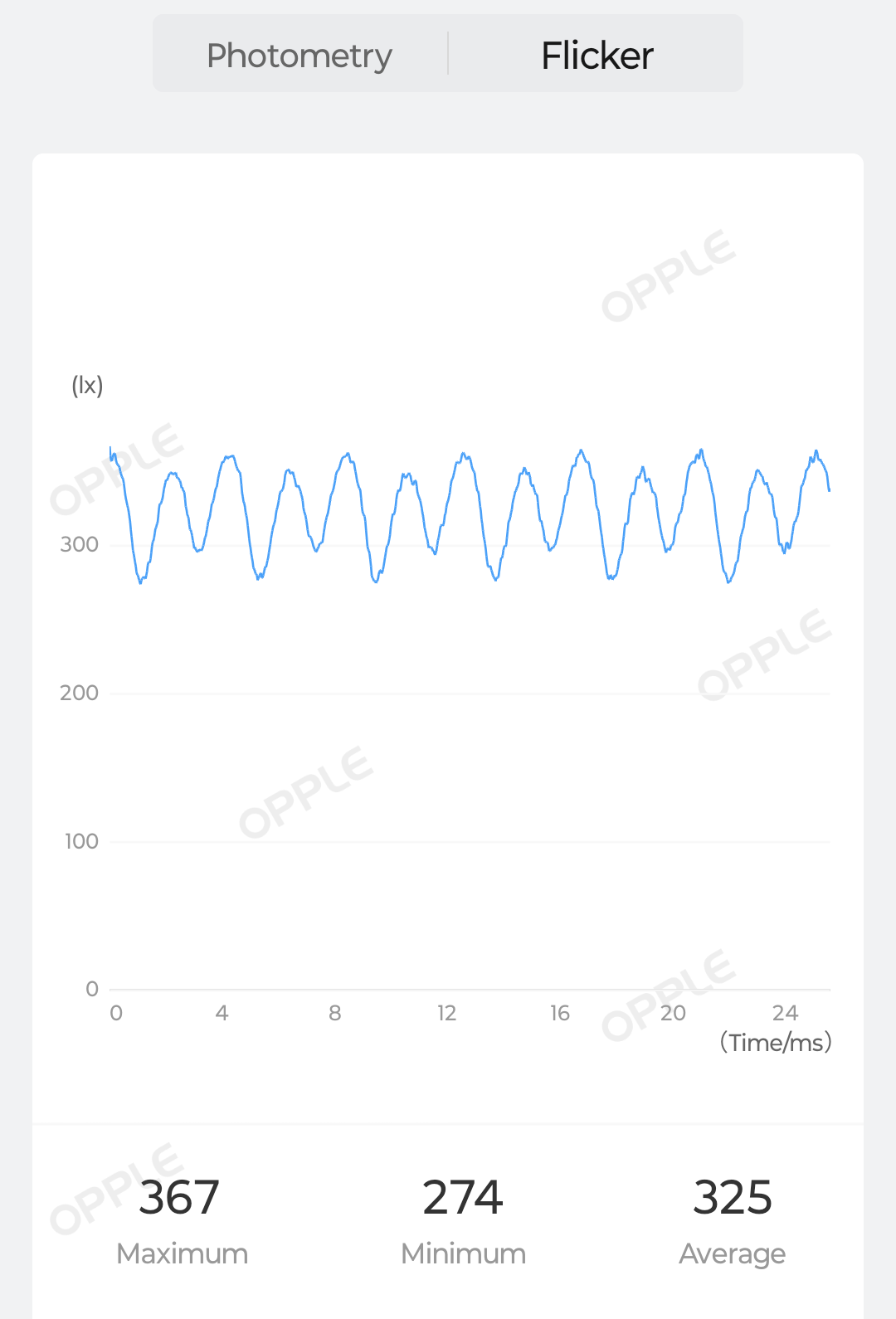The image size is (896, 1319).
Task: Click the 4 ms x-axis tick
Action: pos(222,1013)
